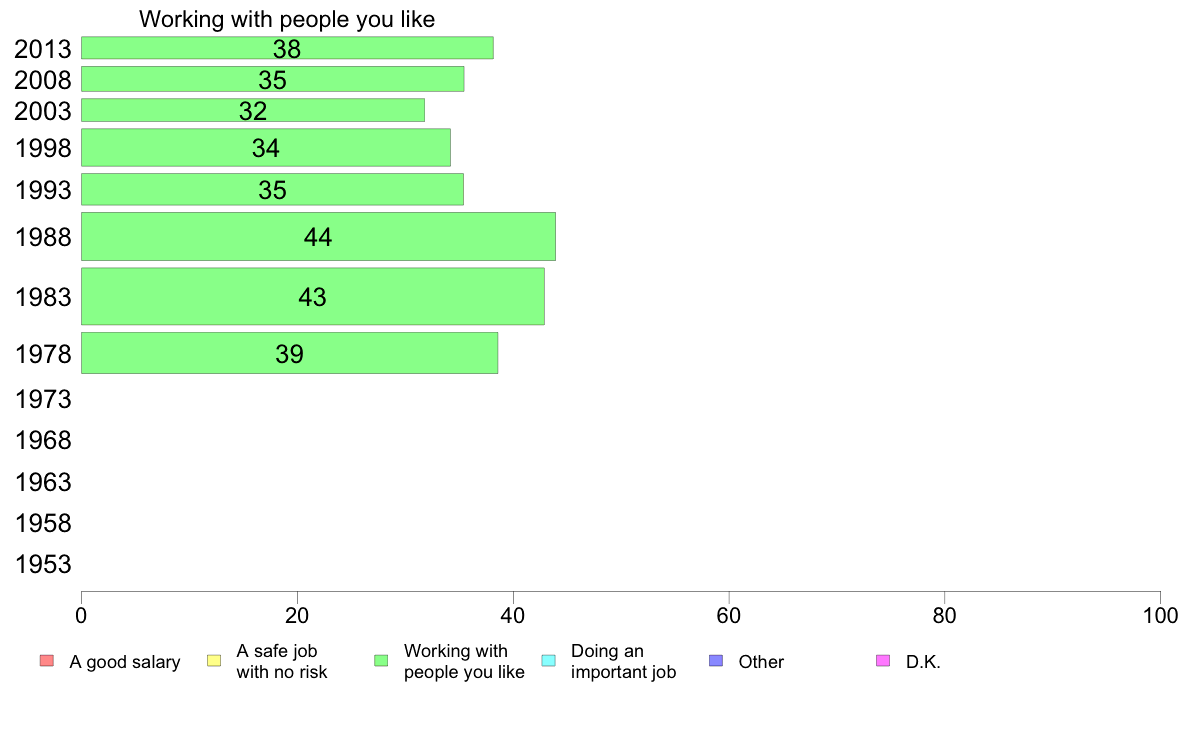Viewport: 1188px width, 736px height.
Task: Select the 1993 bar showing 35
Action: pos(273,189)
